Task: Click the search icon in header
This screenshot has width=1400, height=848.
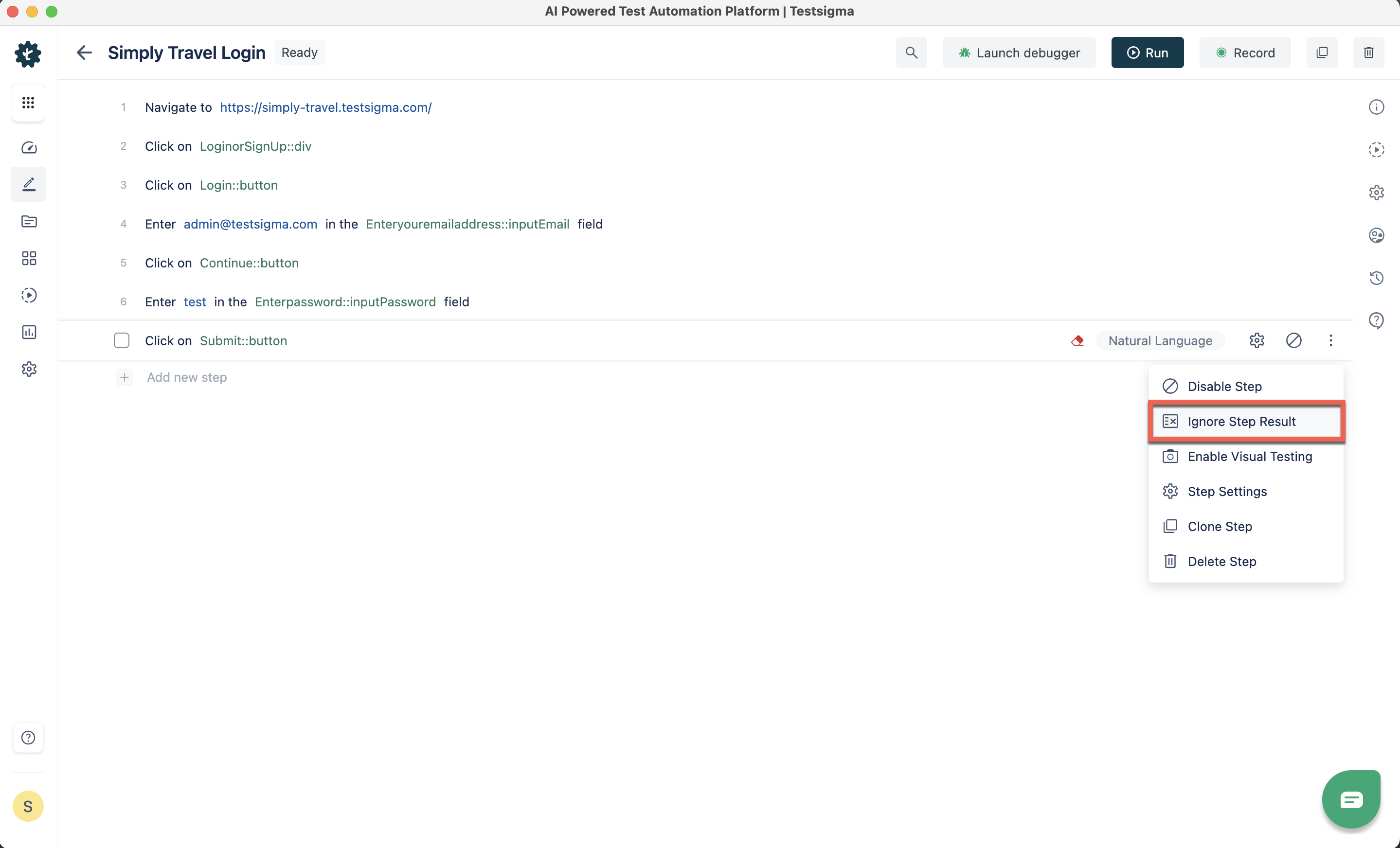Action: 912,53
